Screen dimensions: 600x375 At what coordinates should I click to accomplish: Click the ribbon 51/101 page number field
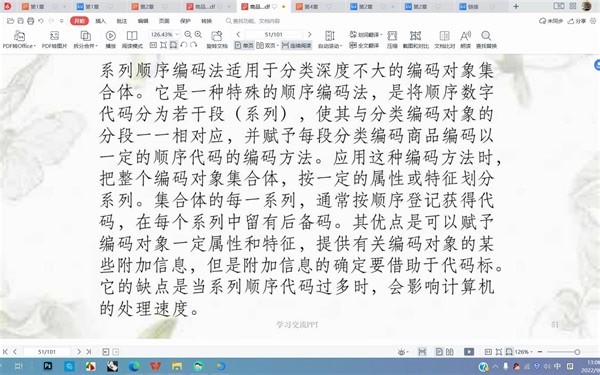click(274, 34)
